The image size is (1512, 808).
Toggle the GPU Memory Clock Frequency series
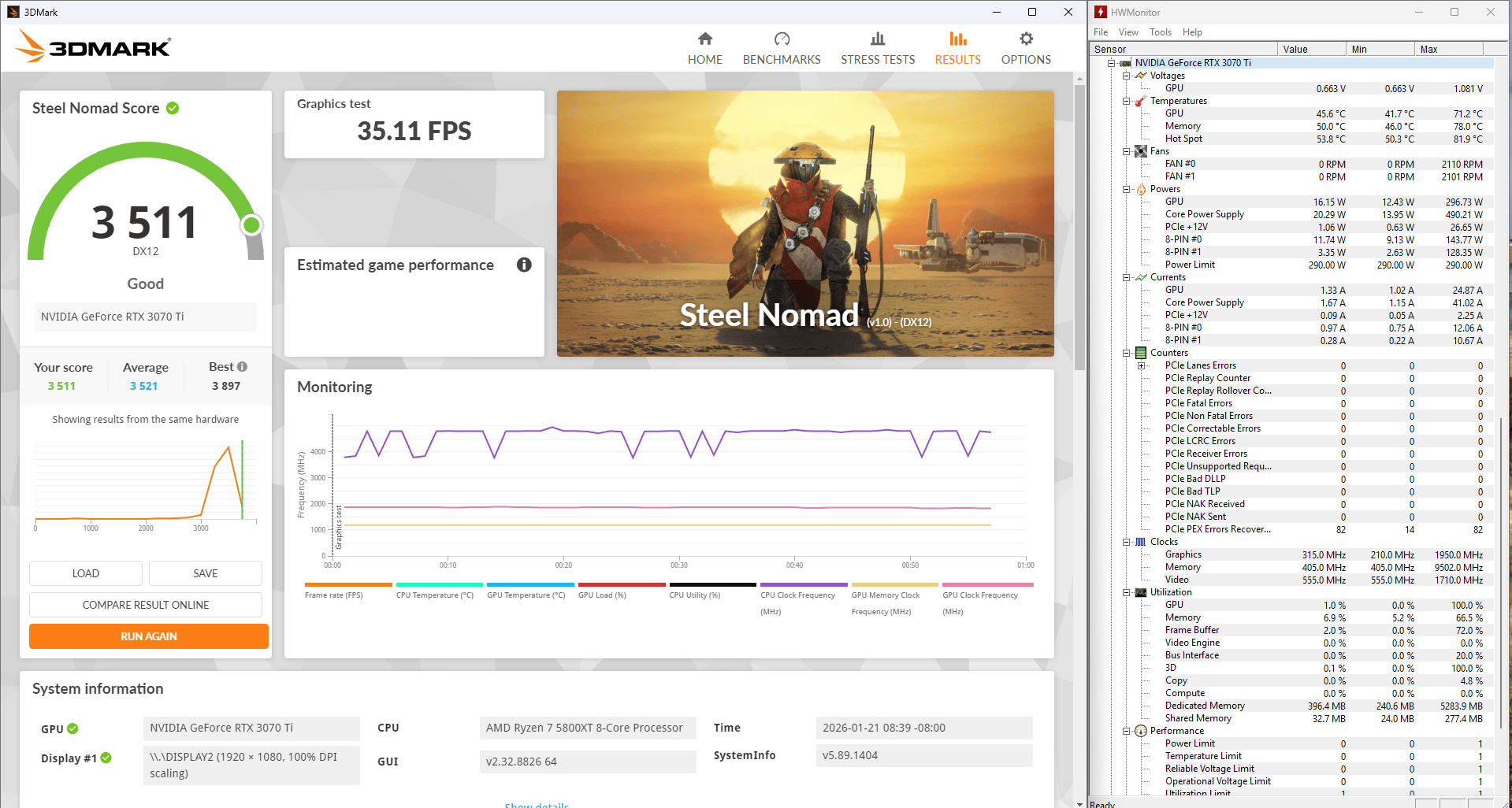point(895,599)
